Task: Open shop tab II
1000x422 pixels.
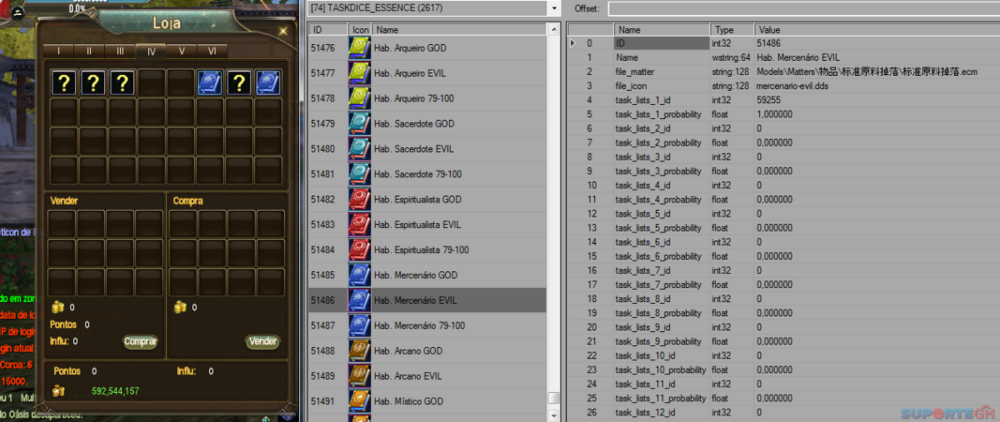Action: 89,50
